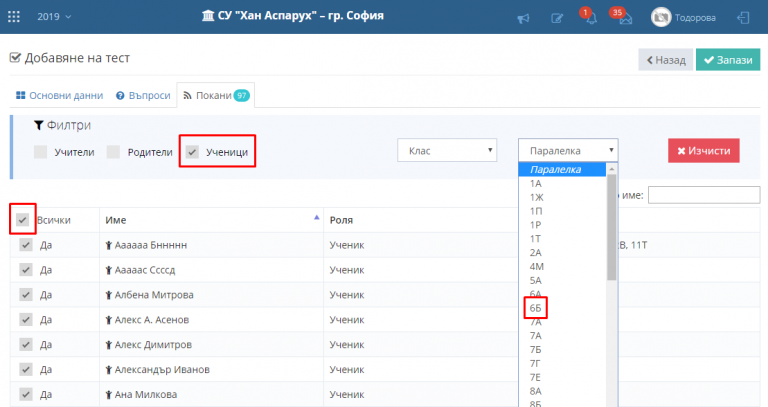
Task: Open the messages envelope icon
Action: (x=625, y=19)
